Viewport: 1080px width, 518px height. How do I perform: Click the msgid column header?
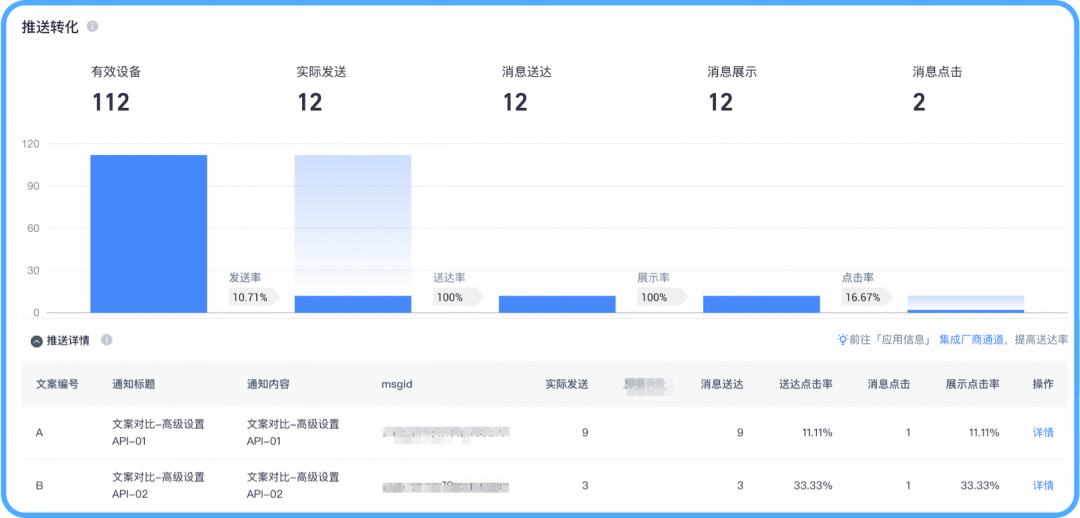pyautogui.click(x=397, y=384)
